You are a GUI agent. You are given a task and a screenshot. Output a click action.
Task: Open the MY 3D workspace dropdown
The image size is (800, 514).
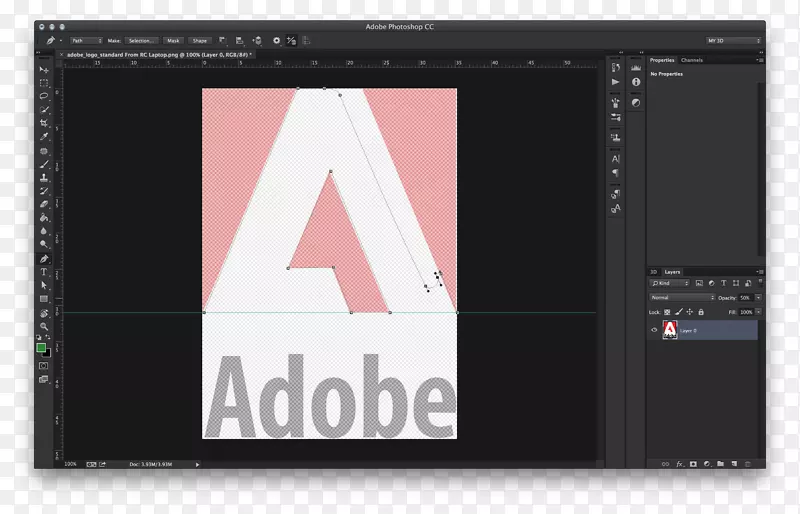coord(734,40)
